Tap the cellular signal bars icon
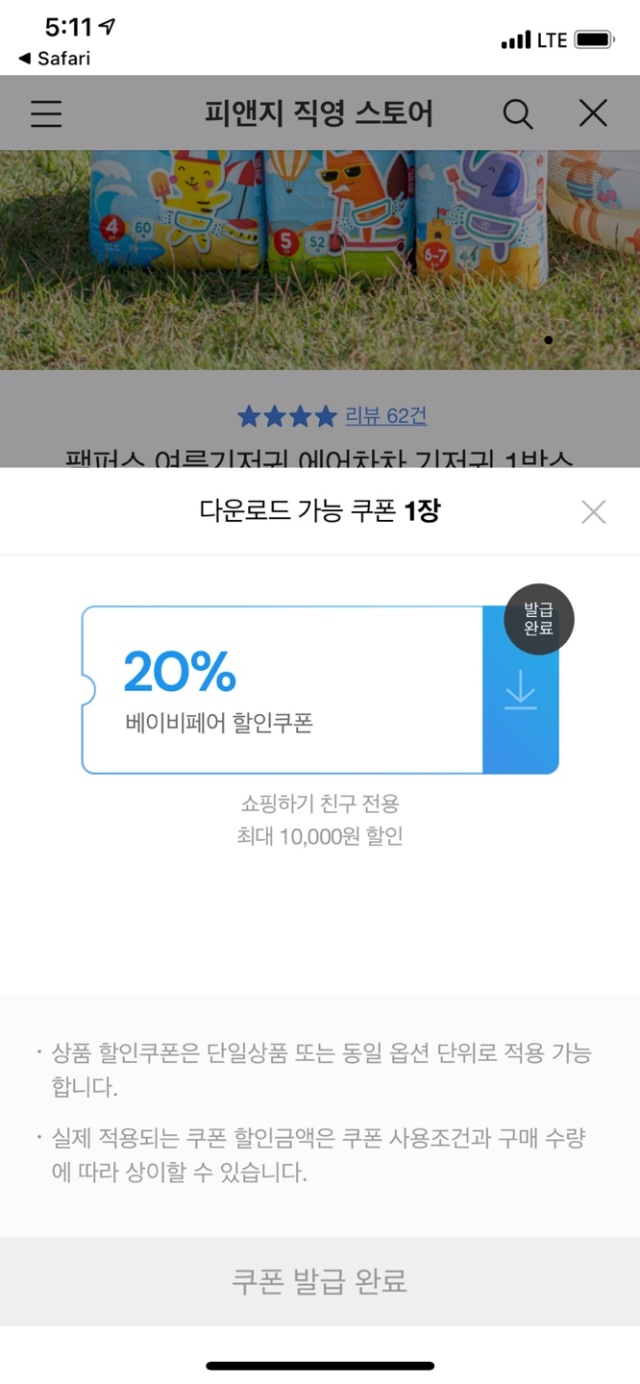Screen dimensions: 640x1384 [x=515, y=41]
